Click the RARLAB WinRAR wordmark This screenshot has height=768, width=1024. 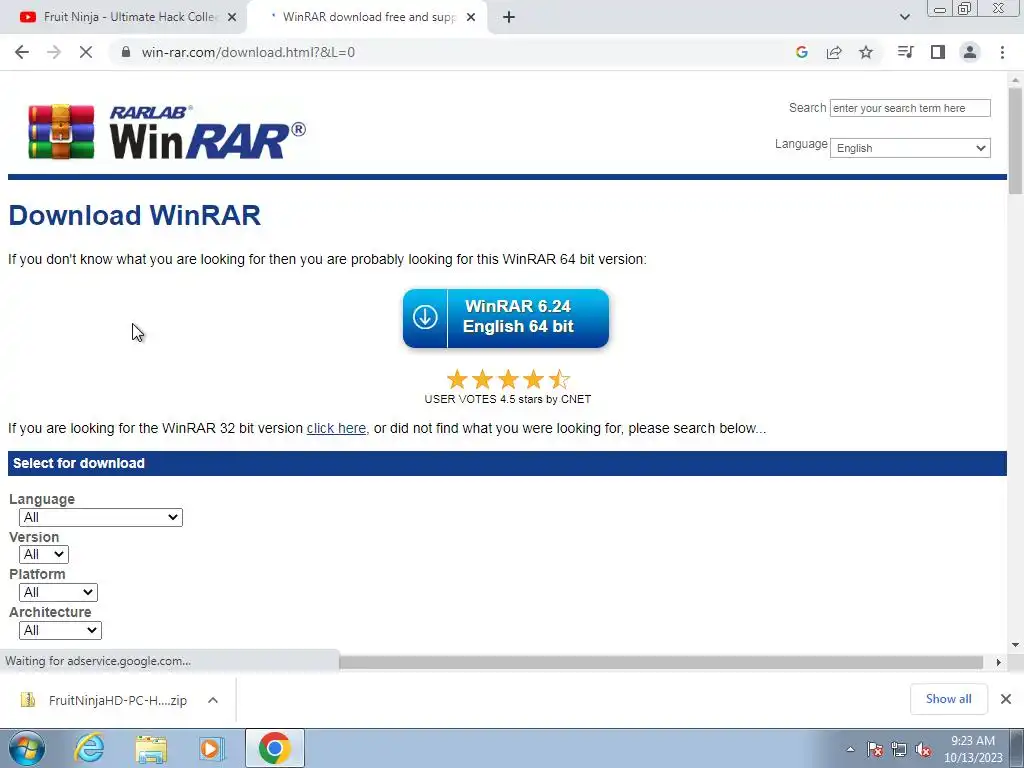pos(207,133)
